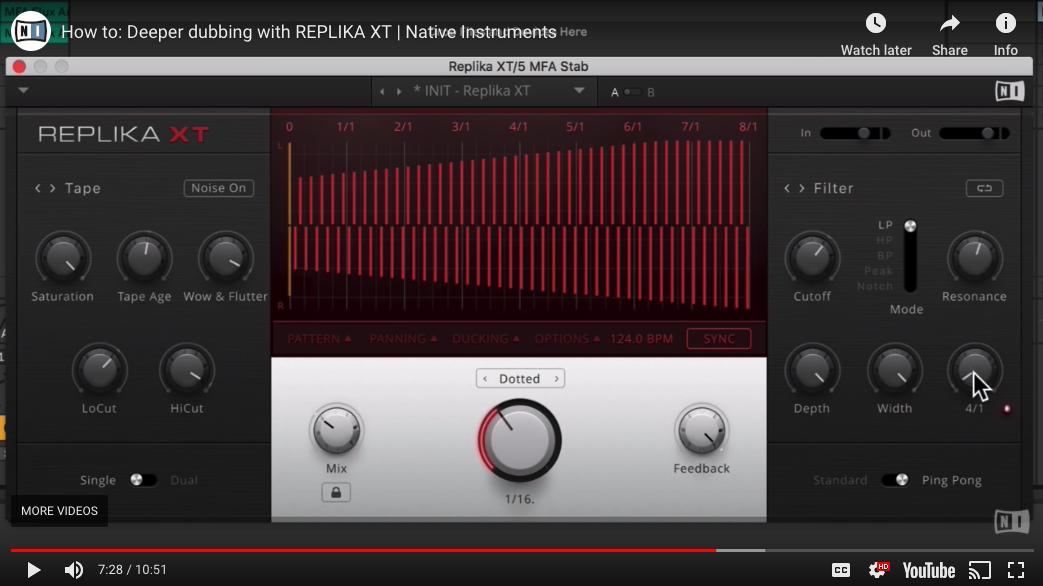Click the 4/1 rate knob

click(x=974, y=370)
